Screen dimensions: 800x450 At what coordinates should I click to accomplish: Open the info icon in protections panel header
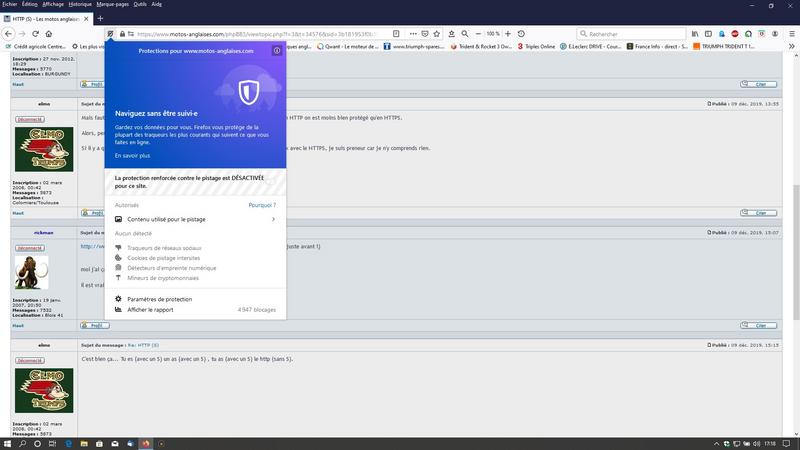point(277,51)
